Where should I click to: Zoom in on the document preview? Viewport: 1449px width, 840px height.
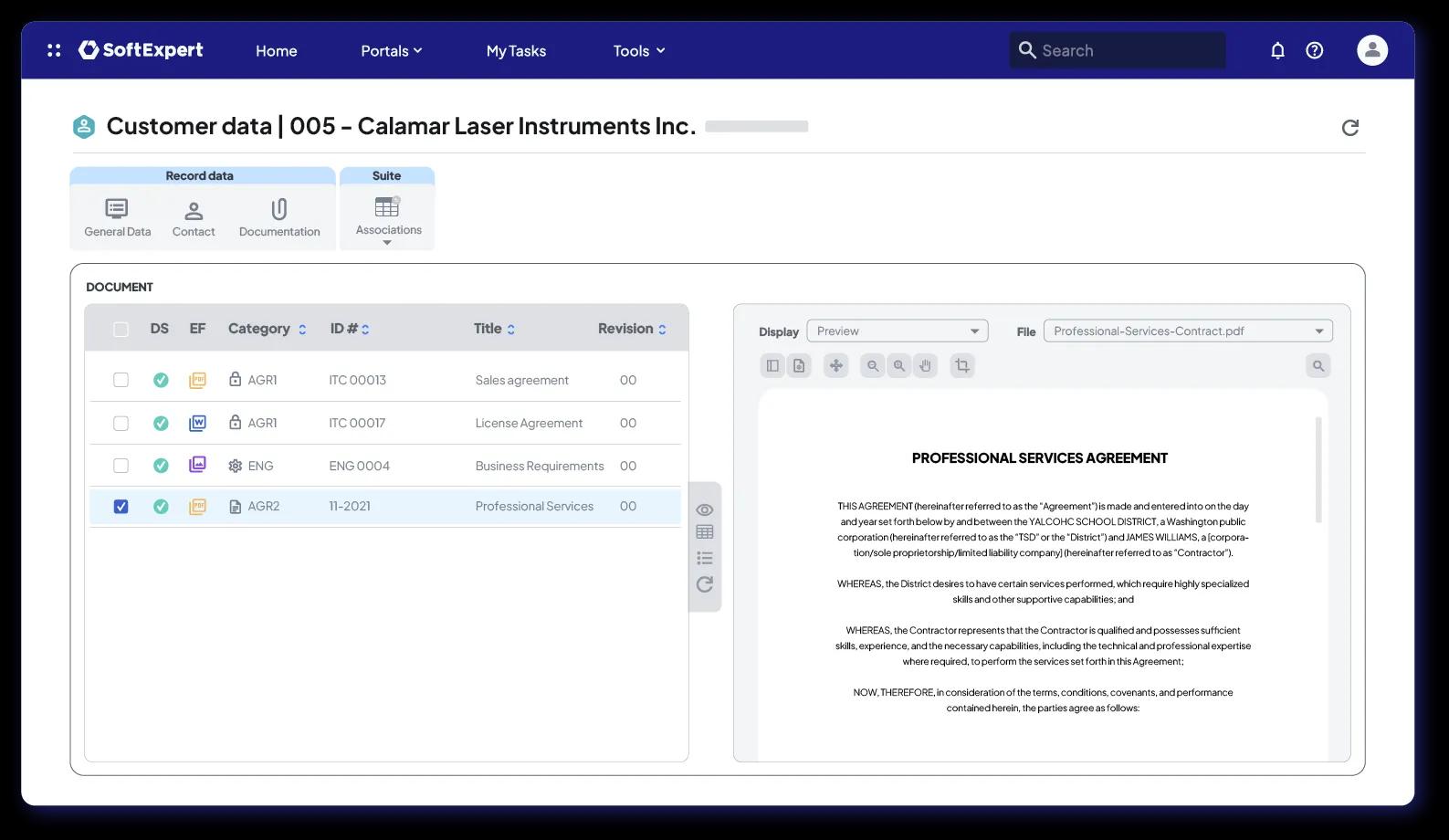pyautogui.click(x=899, y=366)
